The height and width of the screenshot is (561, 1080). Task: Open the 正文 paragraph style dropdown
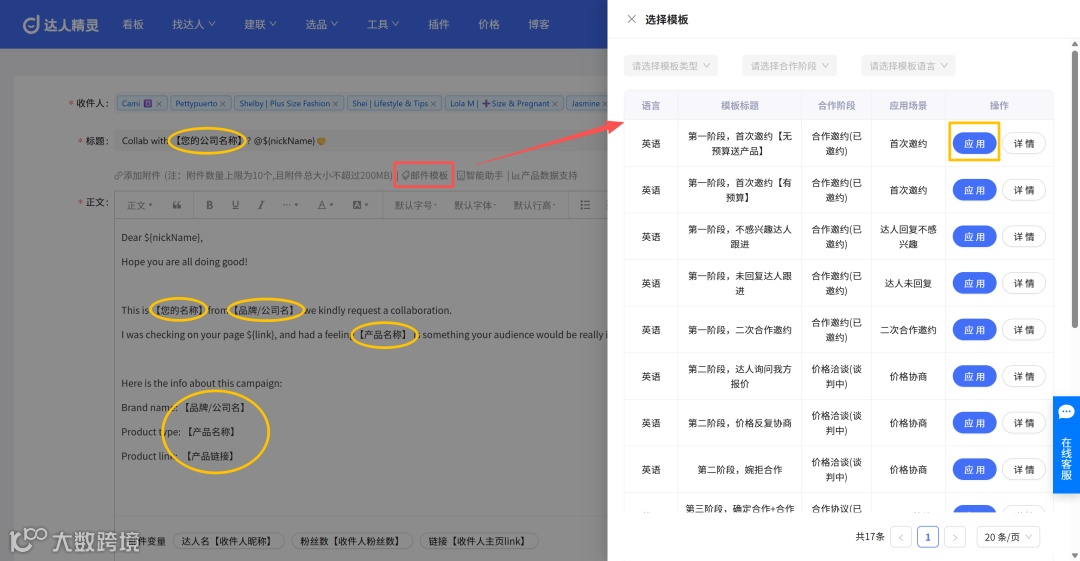pos(140,205)
